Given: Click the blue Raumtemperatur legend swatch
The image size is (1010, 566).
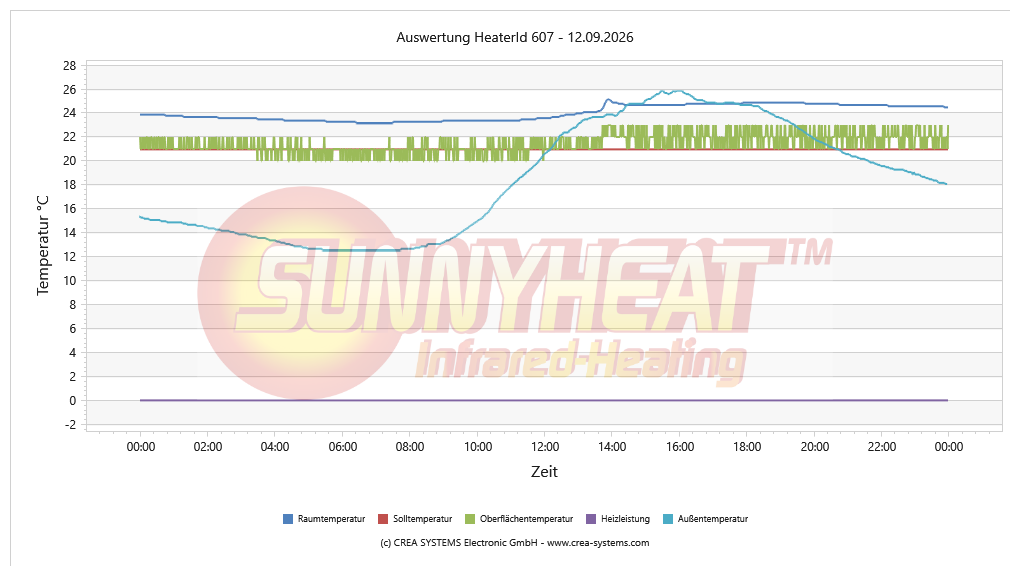Looking at the screenshot, I should coord(288,519).
